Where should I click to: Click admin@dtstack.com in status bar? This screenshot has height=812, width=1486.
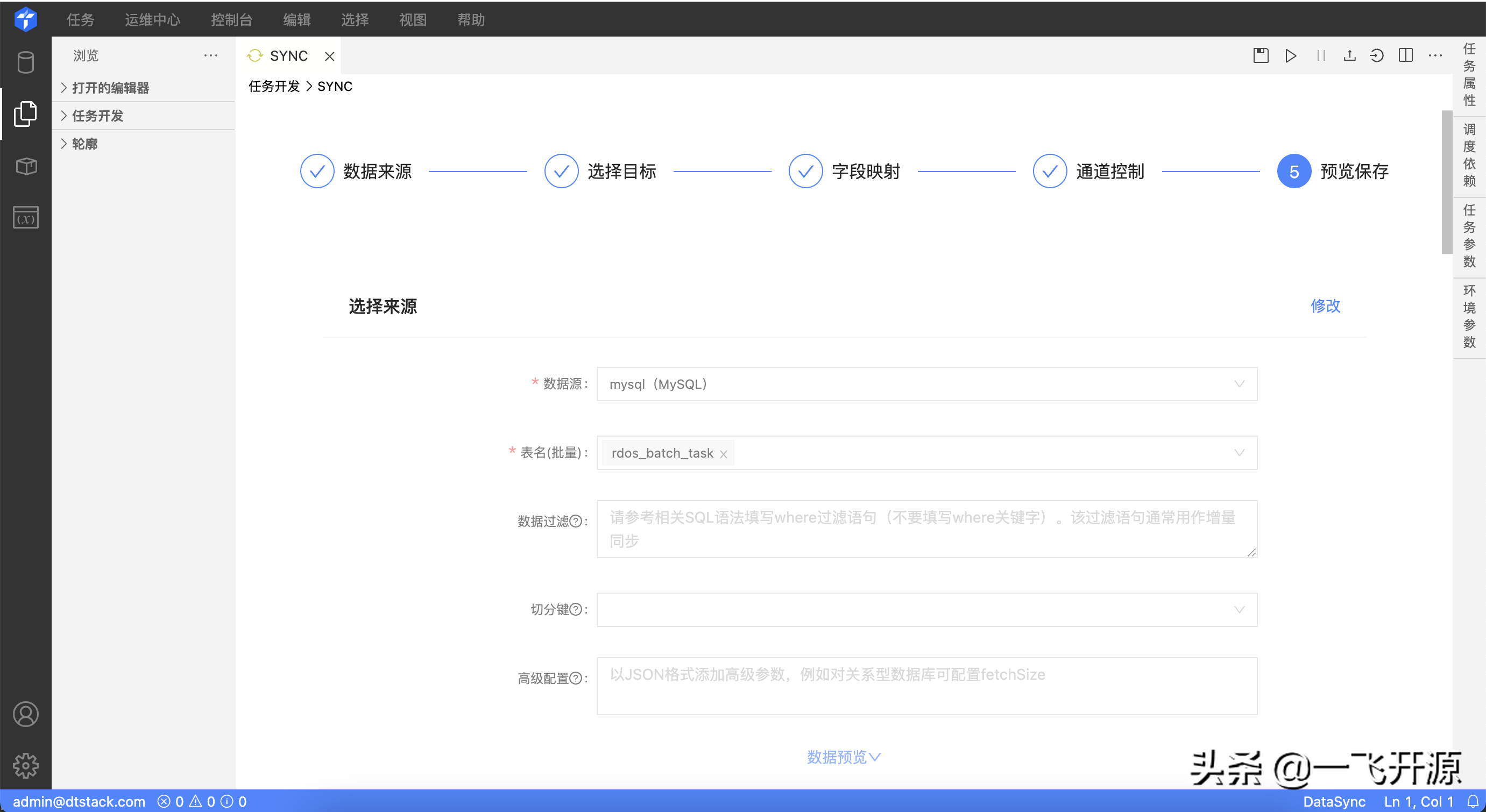click(x=79, y=802)
